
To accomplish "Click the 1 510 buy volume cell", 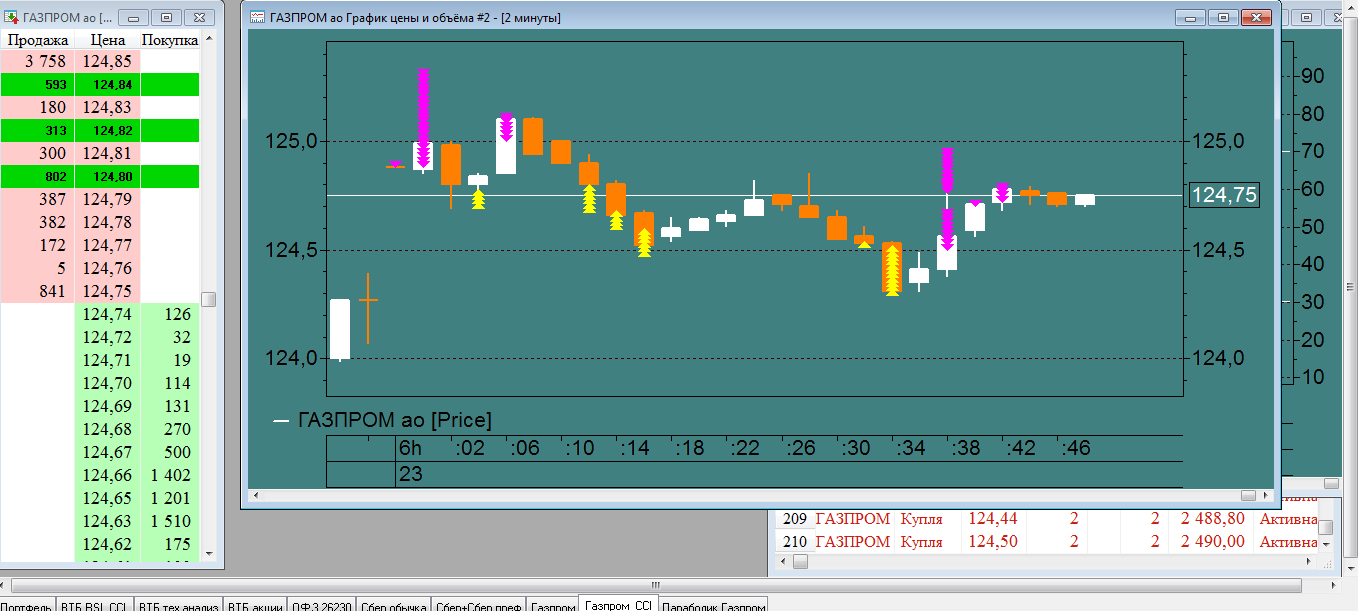I will (x=170, y=521).
